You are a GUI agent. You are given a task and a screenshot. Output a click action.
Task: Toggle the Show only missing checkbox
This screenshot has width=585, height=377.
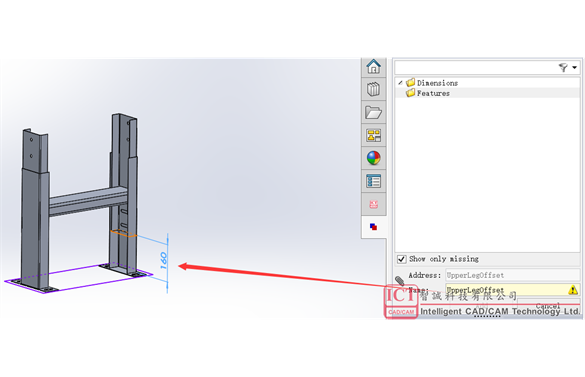[x=401, y=259]
